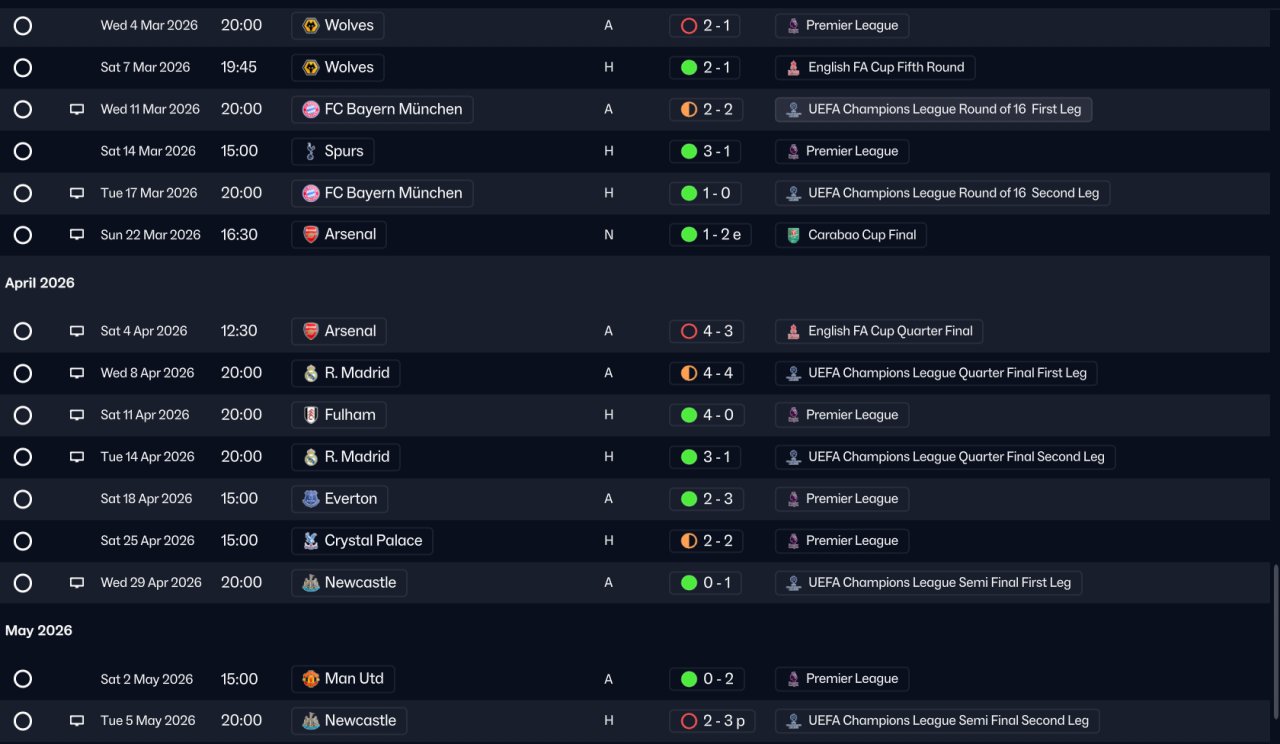Click the Man Utd club crest

click(311, 679)
